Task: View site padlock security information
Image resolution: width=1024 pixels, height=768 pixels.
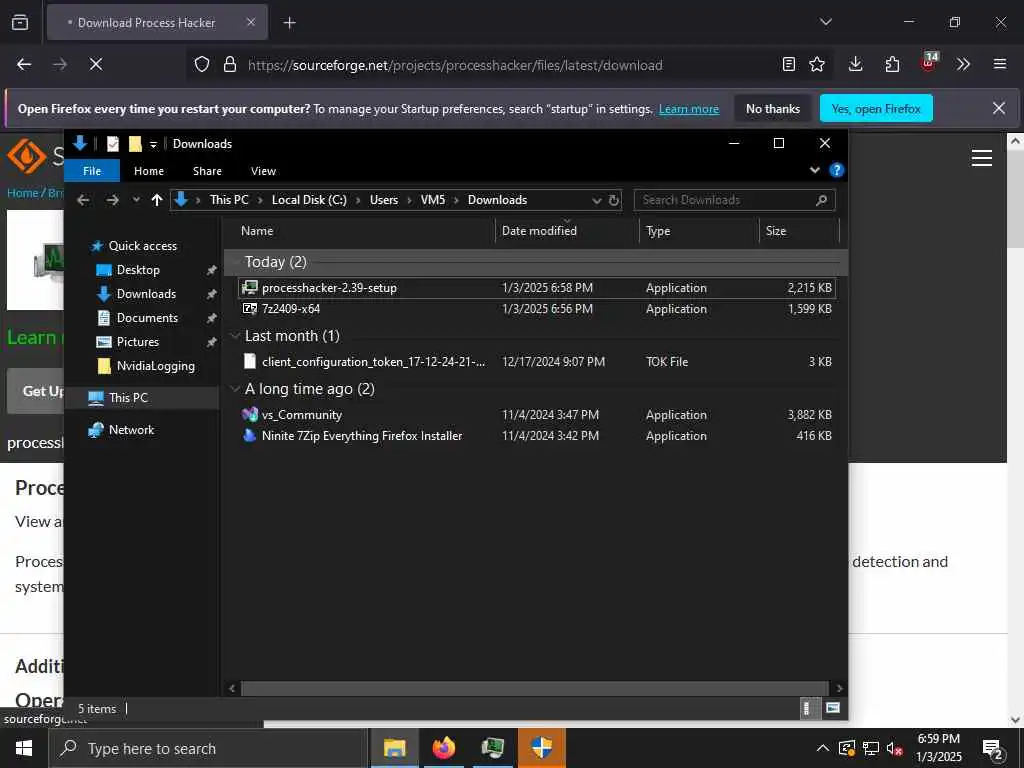Action: [230, 64]
